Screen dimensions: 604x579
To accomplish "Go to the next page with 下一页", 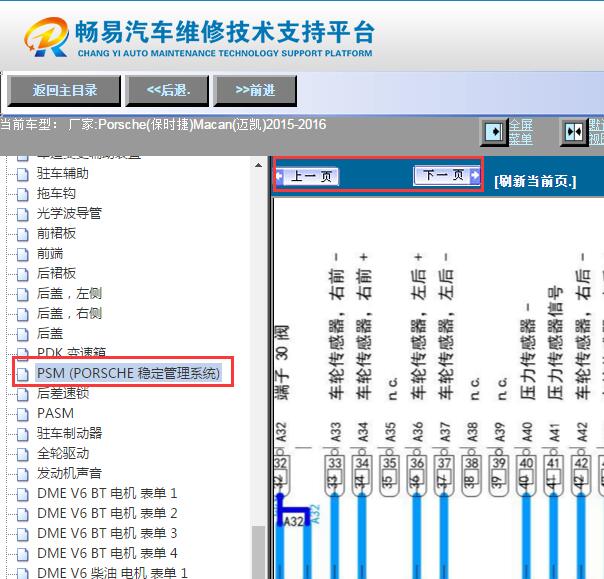I will click(446, 175).
